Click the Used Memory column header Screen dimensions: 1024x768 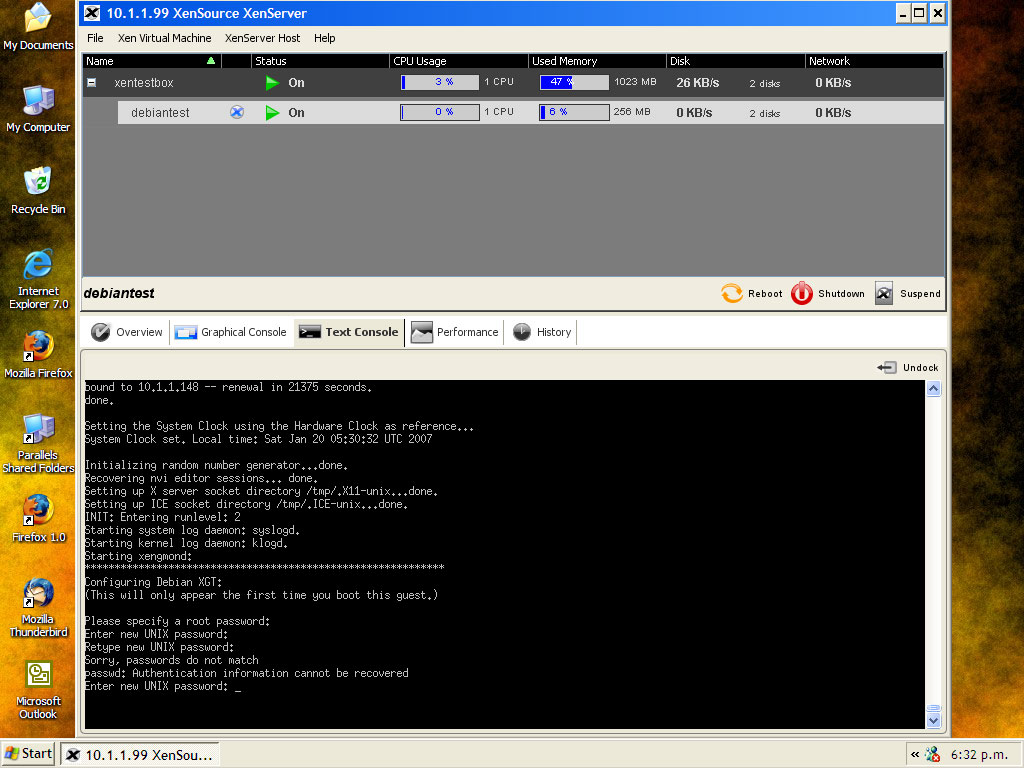pos(598,61)
